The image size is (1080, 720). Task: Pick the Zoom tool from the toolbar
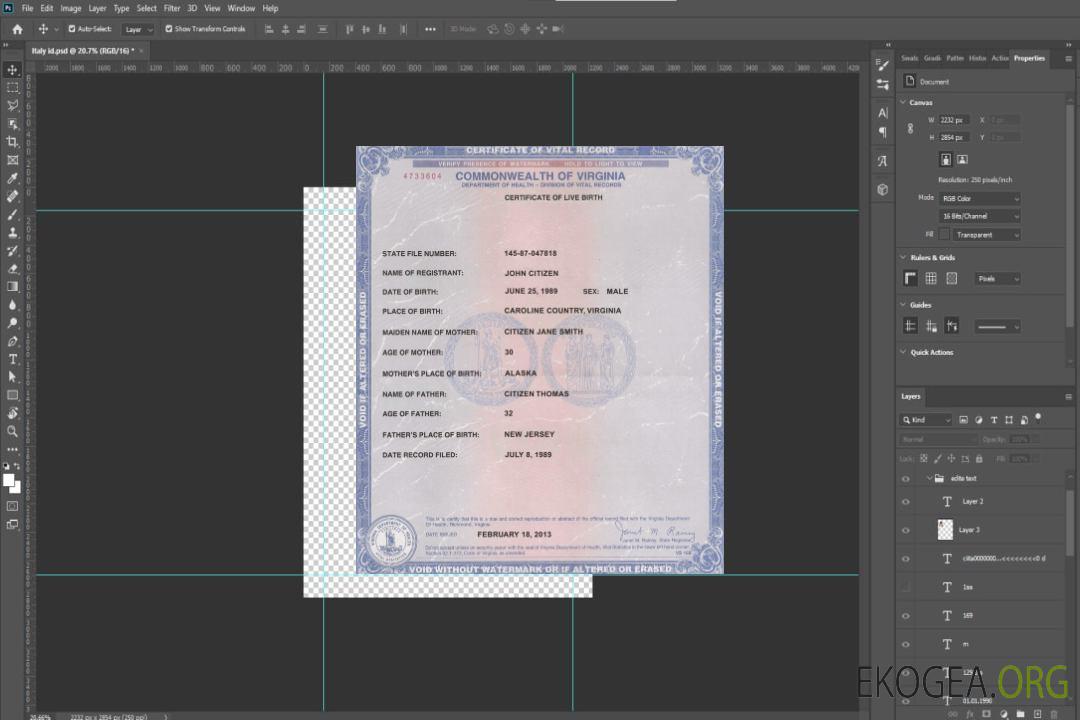[13, 431]
